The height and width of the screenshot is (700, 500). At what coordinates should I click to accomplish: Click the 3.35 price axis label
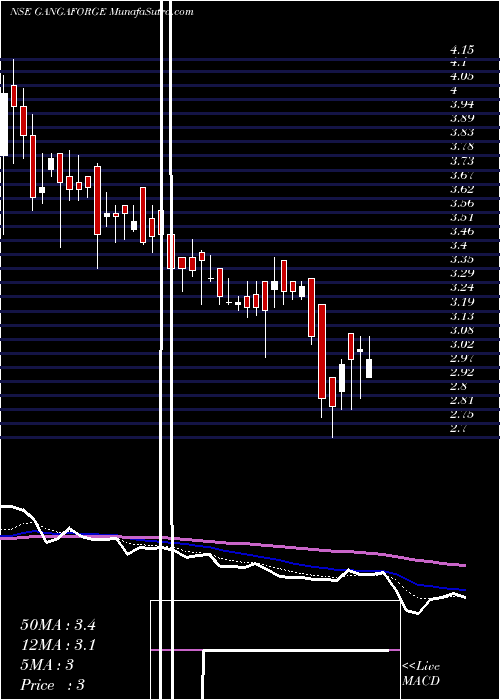pyautogui.click(x=462, y=259)
